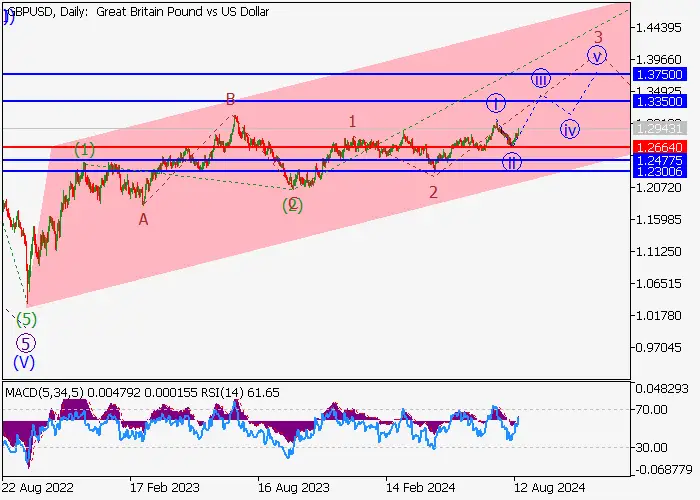This screenshot has height=500, width=700.
Task: Select the red 1.26640 price level label
Action: (x=659, y=147)
